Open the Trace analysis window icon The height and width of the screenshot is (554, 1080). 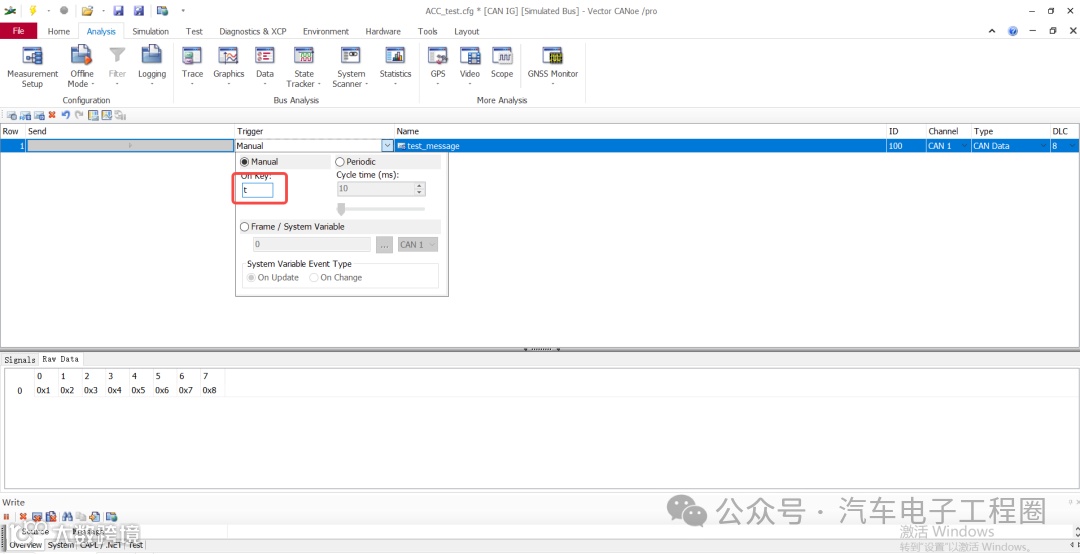pos(192,56)
